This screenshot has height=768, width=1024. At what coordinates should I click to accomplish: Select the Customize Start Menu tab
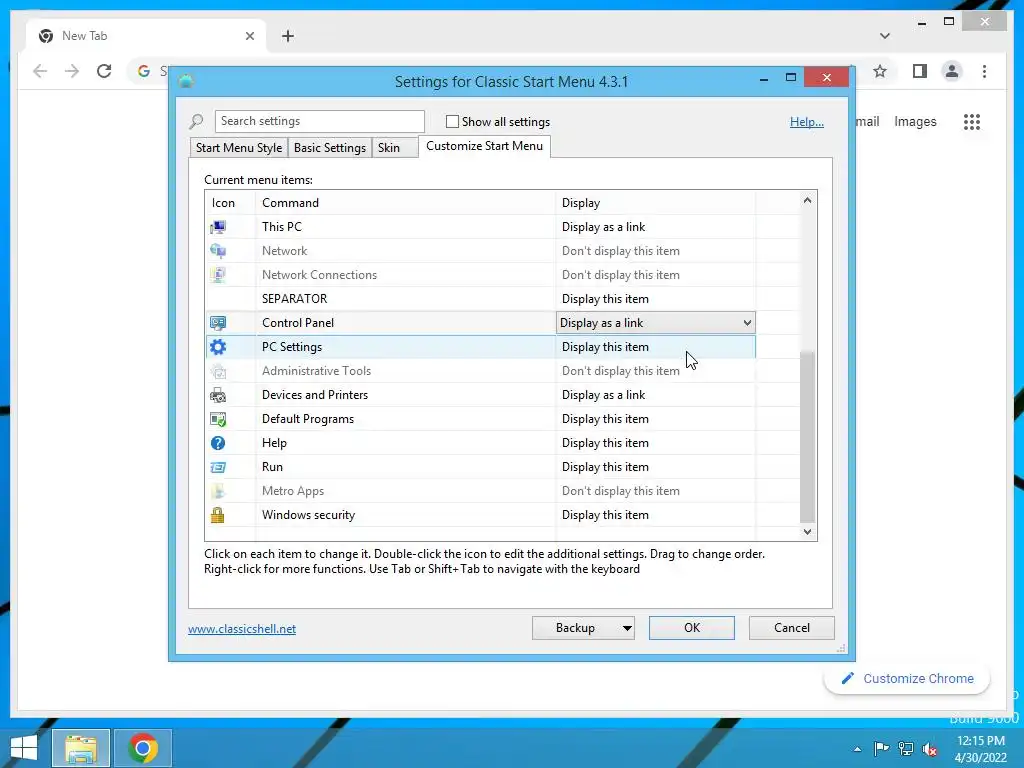click(485, 146)
